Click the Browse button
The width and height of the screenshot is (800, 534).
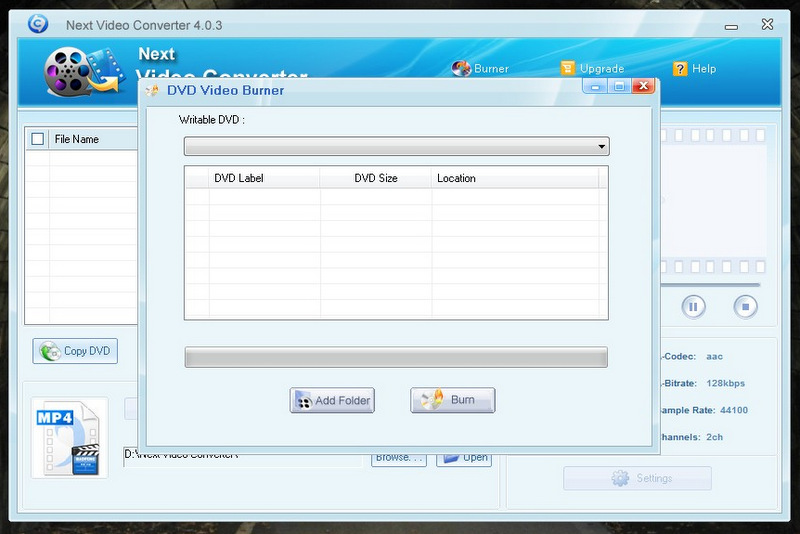(x=399, y=457)
